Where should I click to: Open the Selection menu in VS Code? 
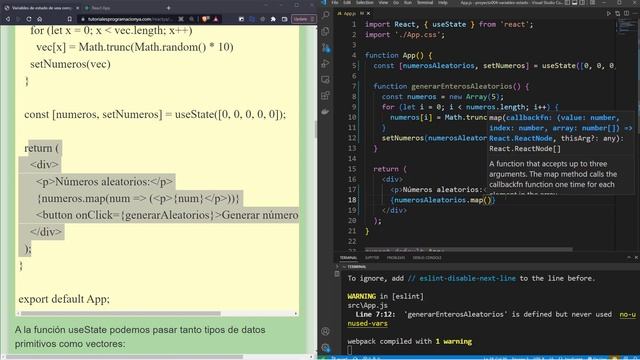point(364,2)
